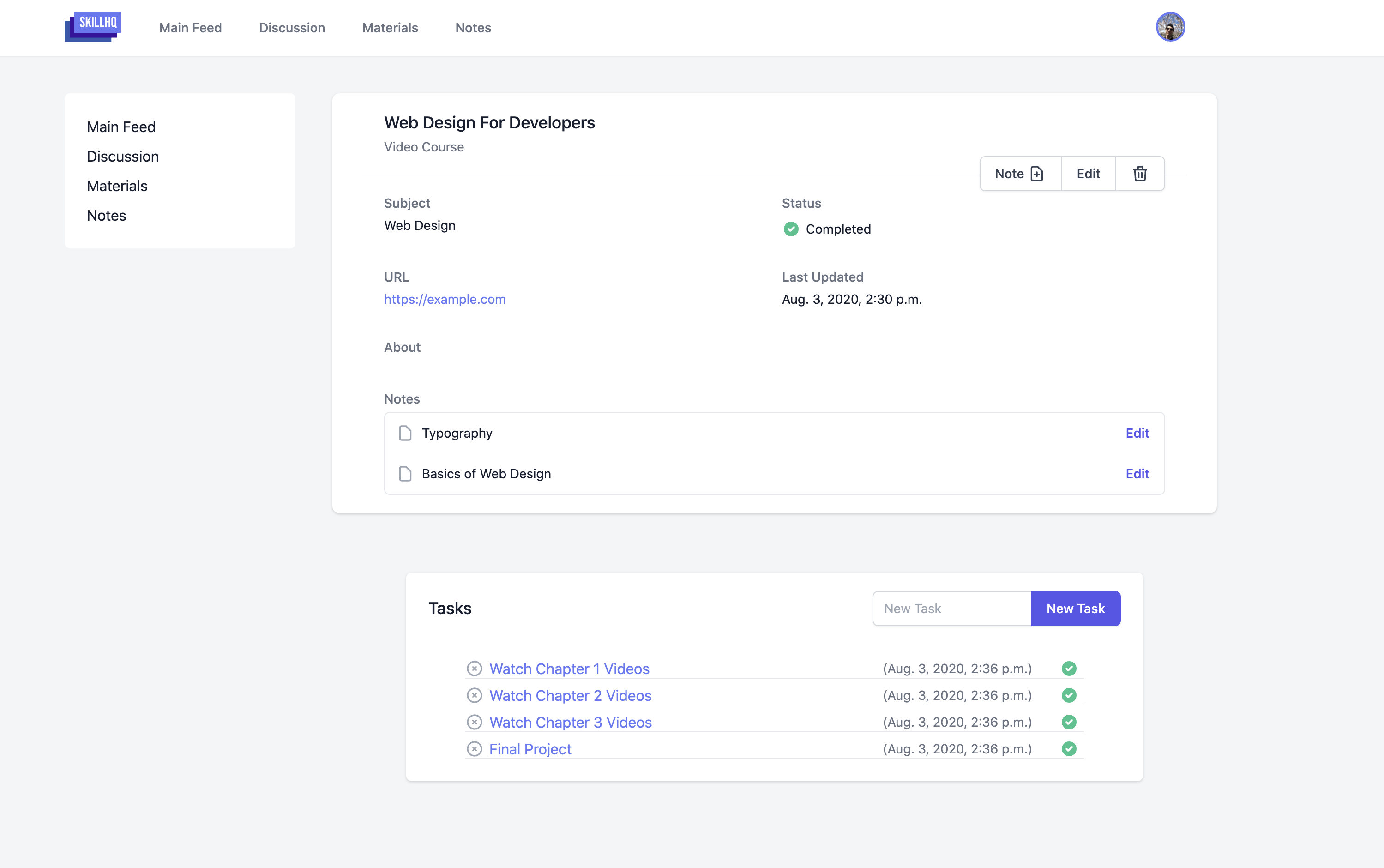
Task: Open Discussion in the top navigation
Action: pyautogui.click(x=292, y=28)
